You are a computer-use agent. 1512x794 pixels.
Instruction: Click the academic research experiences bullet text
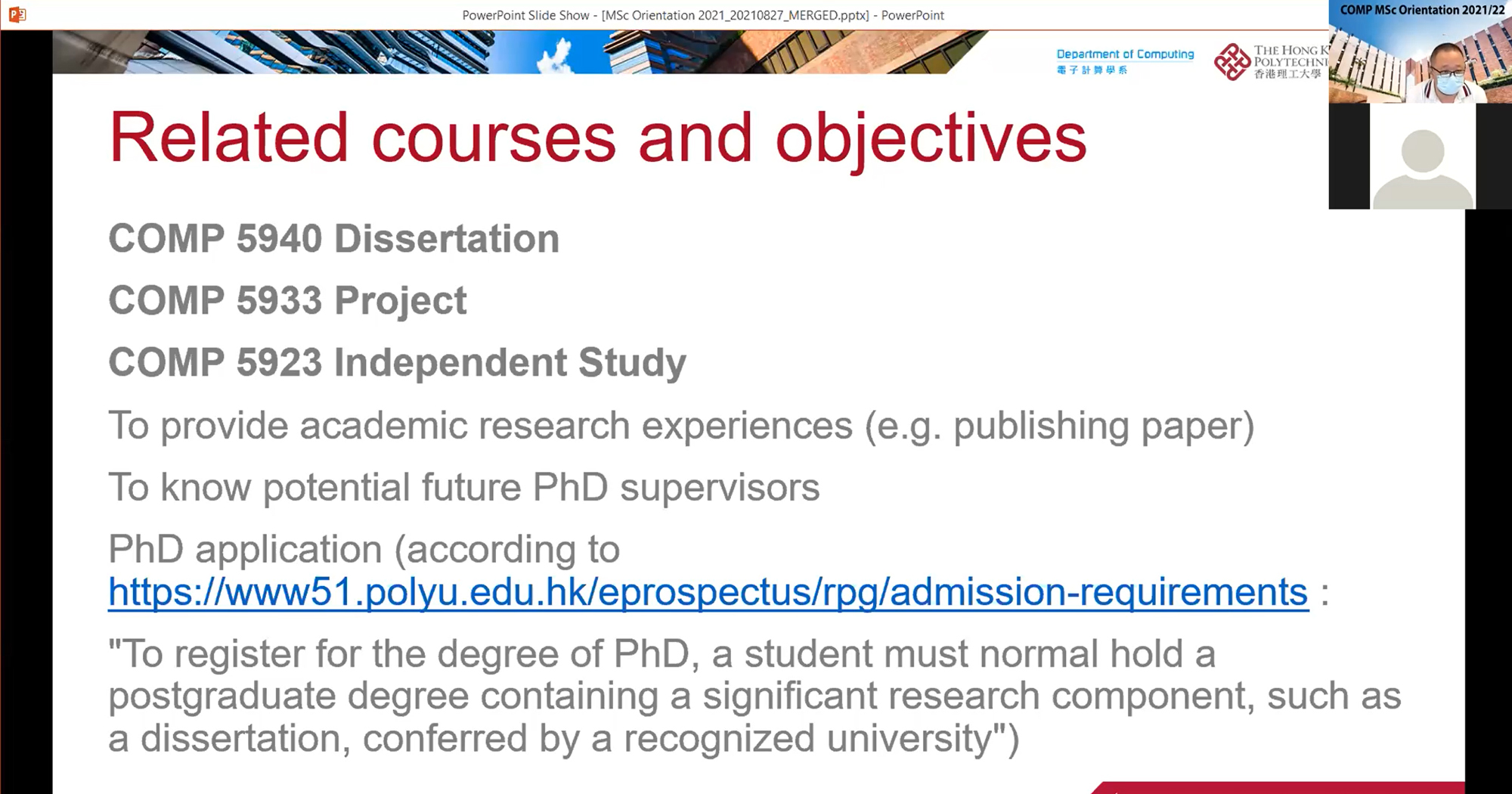tap(680, 425)
